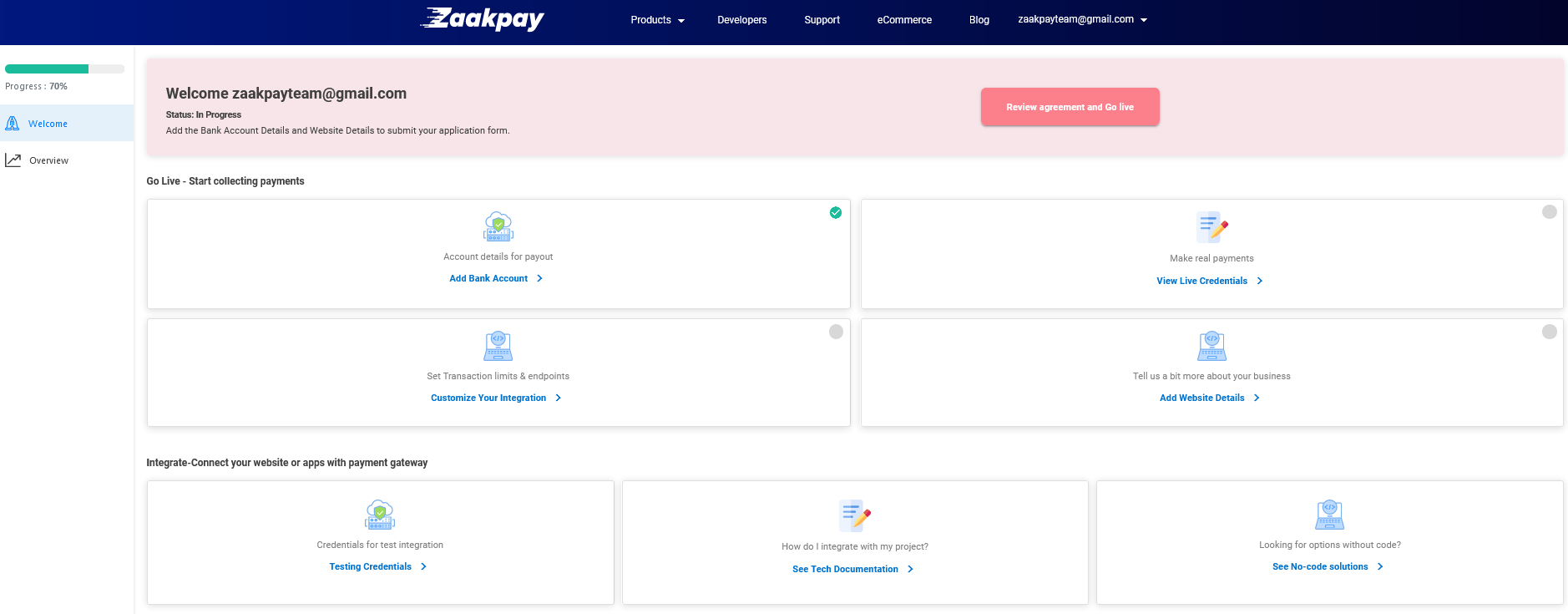Viewport: 1568px width, 614px height.
Task: Click the cloud shield icon above Credentials for test integration
Action: pyautogui.click(x=380, y=515)
